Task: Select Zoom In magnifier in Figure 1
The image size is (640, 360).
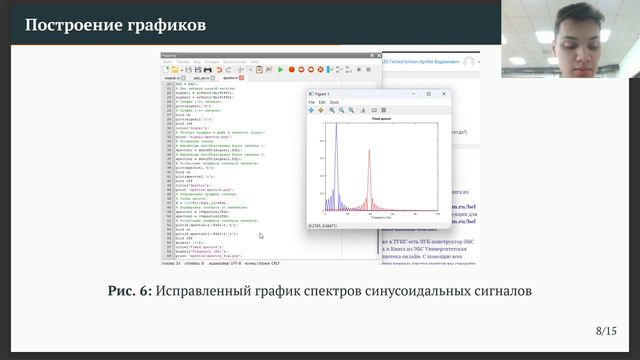Action: [332, 110]
